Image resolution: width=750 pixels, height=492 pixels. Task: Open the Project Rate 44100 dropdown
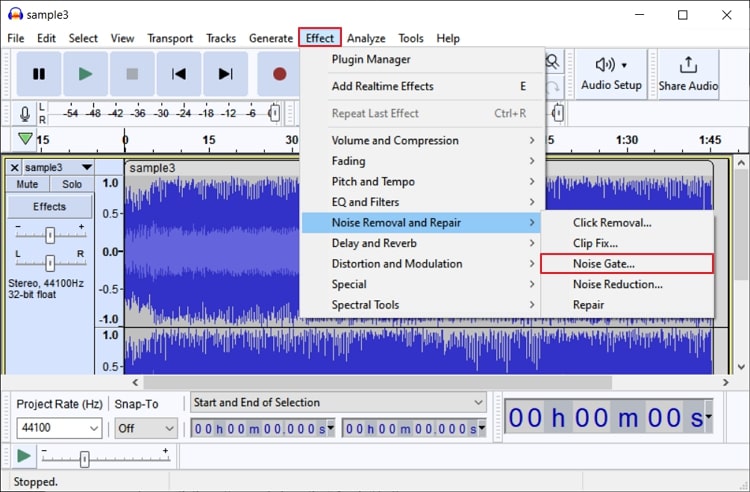(x=59, y=428)
